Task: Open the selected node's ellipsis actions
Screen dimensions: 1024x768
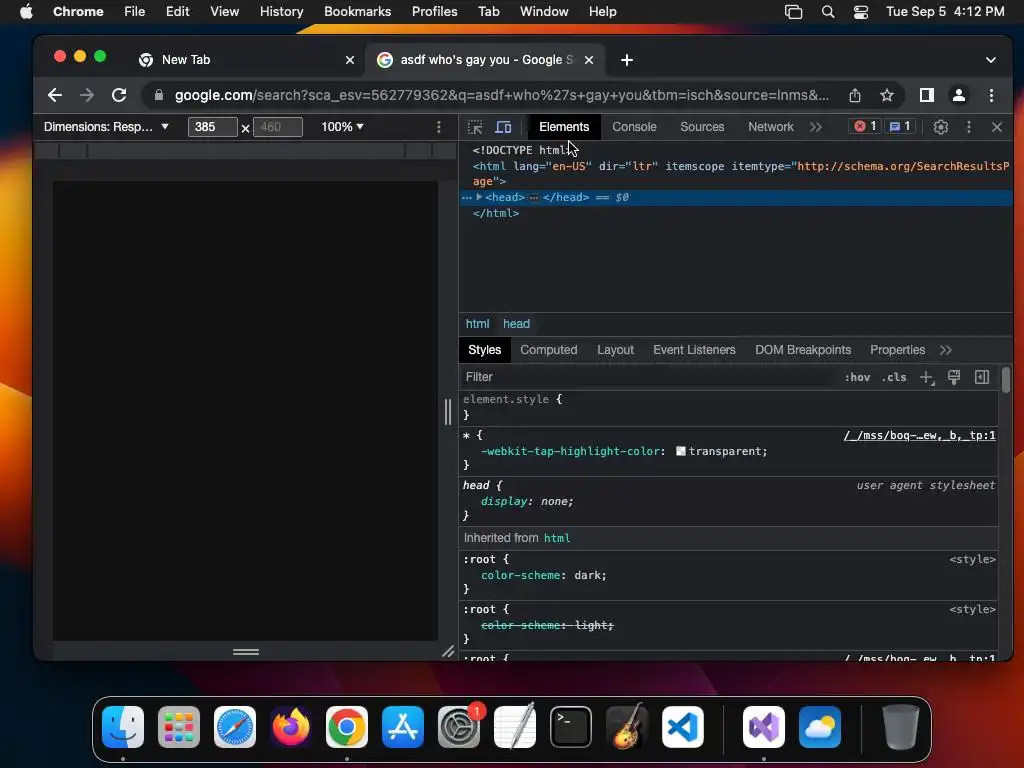Action: [x=466, y=197]
